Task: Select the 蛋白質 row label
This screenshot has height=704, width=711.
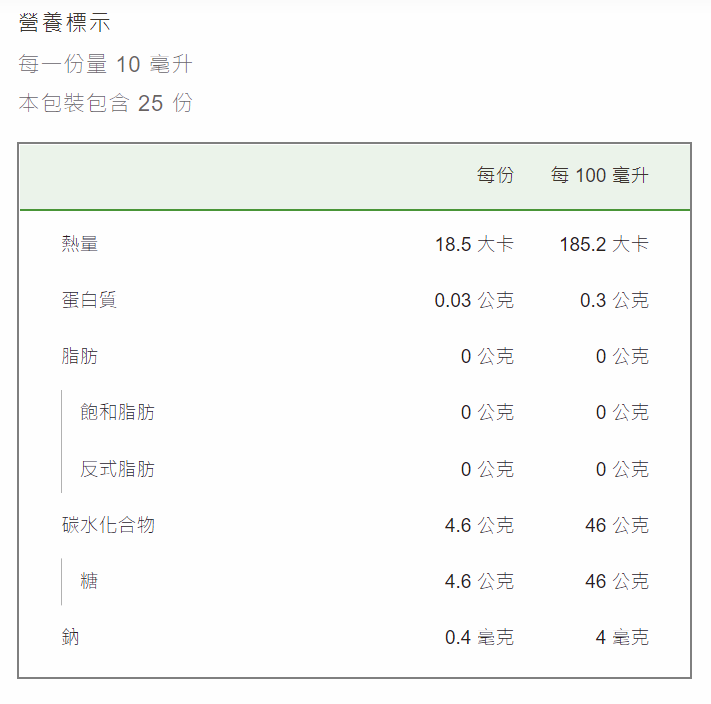Action: coord(89,300)
